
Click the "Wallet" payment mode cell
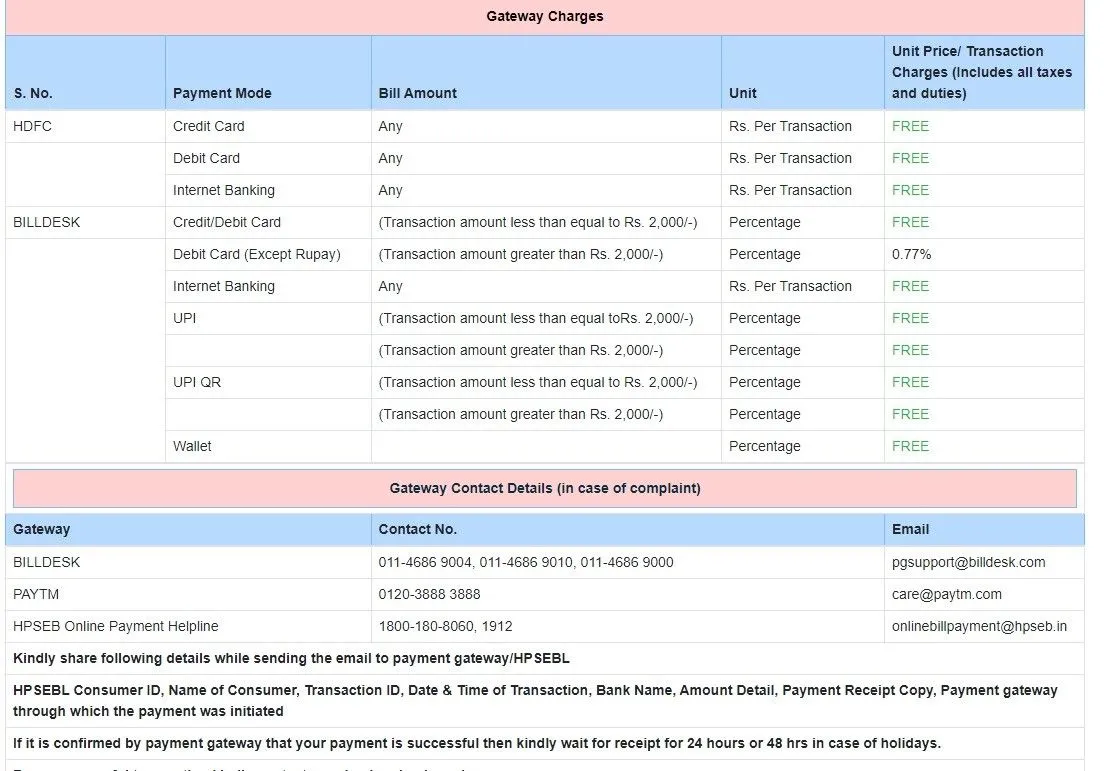(192, 446)
